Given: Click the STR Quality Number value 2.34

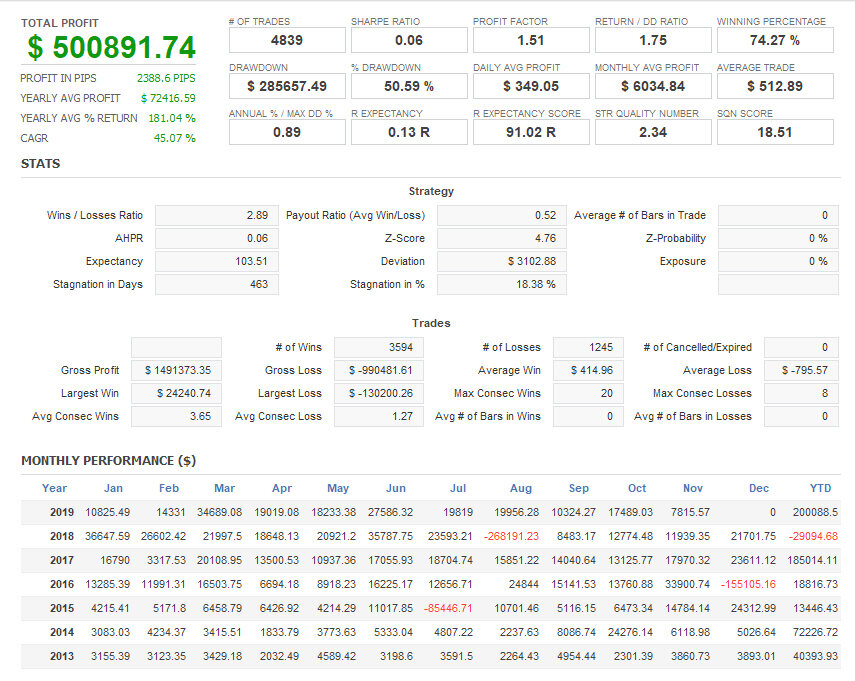Looking at the screenshot, I should (653, 132).
